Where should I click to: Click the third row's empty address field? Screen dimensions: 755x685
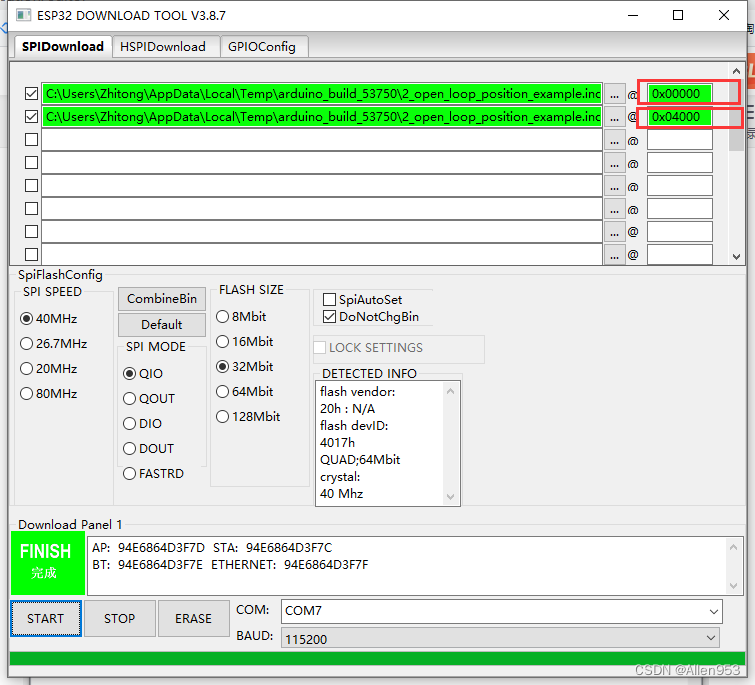pyautogui.click(x=679, y=140)
